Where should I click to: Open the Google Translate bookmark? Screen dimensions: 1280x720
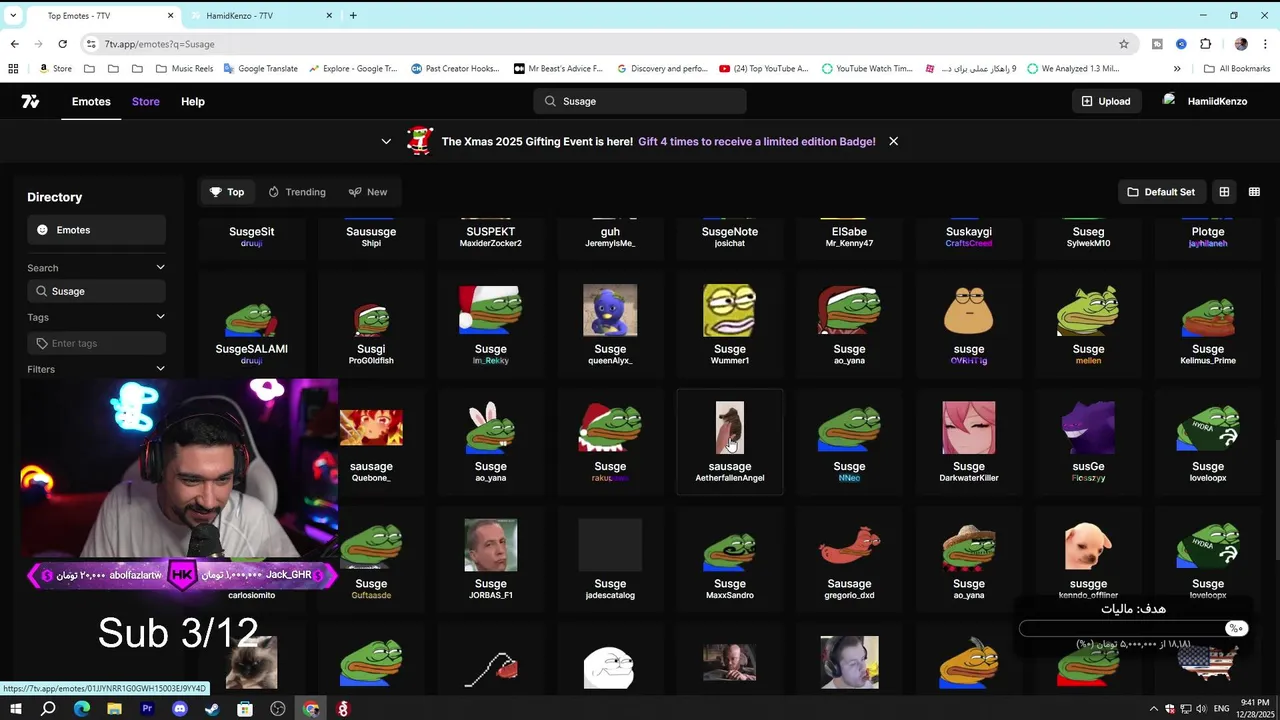(x=261, y=69)
